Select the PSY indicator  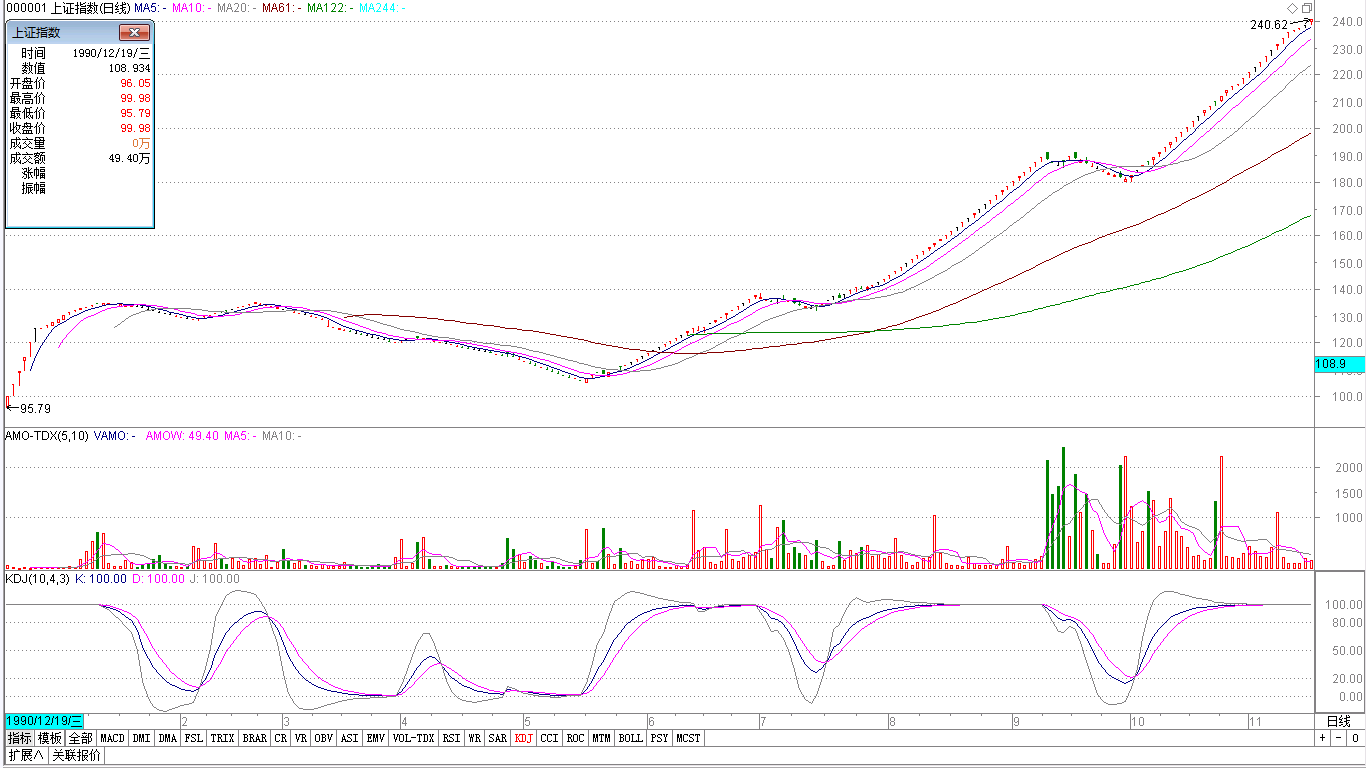(659, 738)
